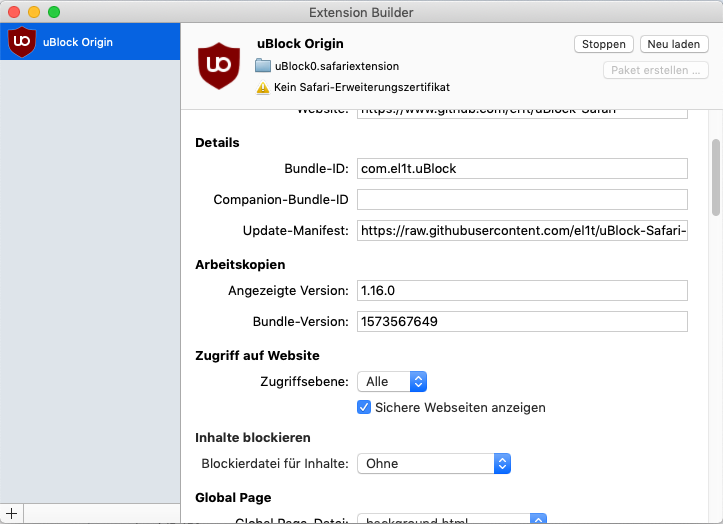Focus the Update-Manifest URL field

(x=522, y=230)
